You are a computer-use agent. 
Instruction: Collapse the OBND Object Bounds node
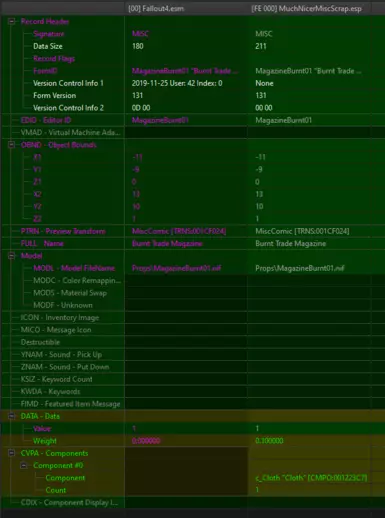tap(11, 145)
